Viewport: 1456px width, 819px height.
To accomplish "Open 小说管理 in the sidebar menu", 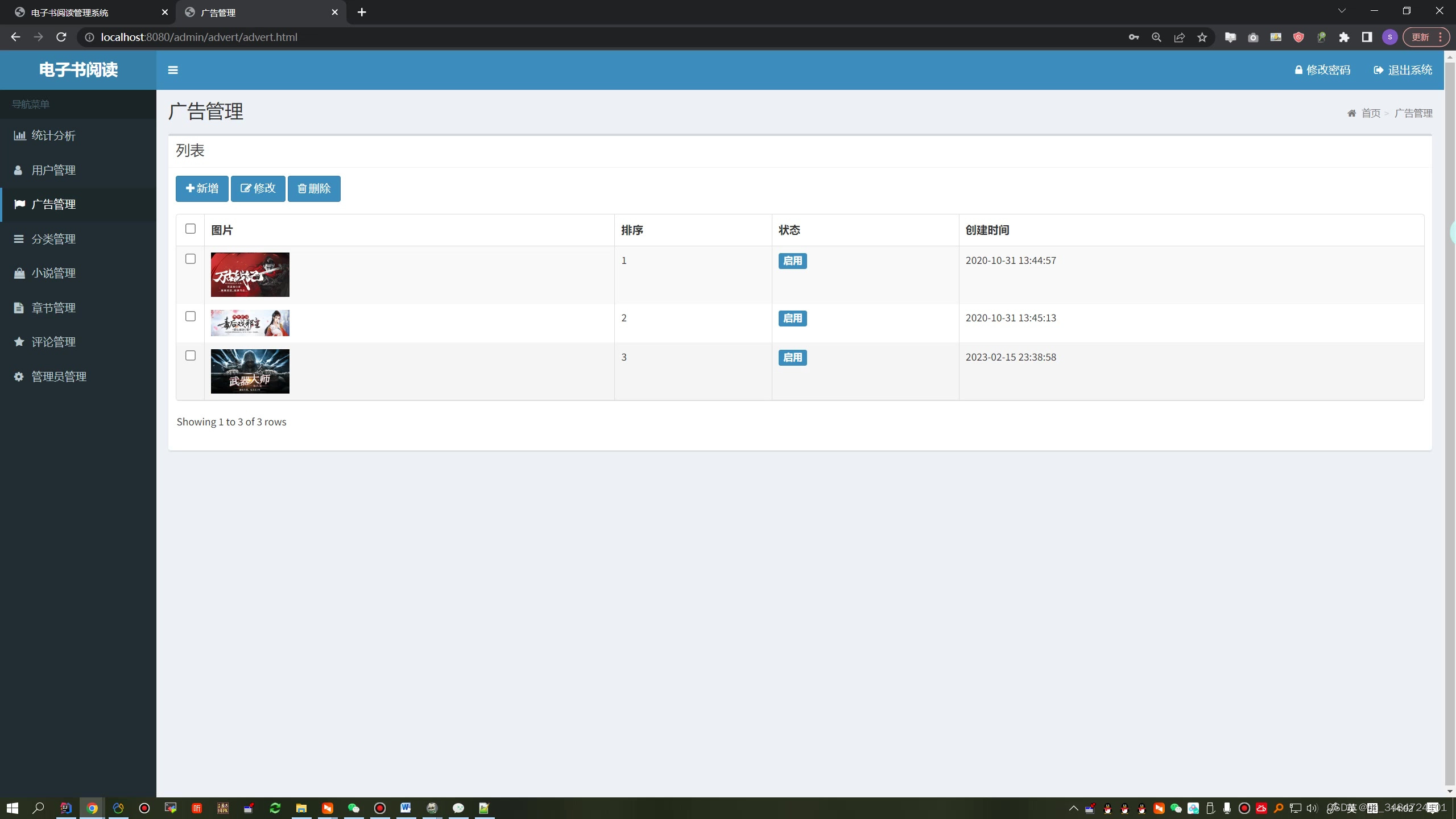I will (53, 273).
